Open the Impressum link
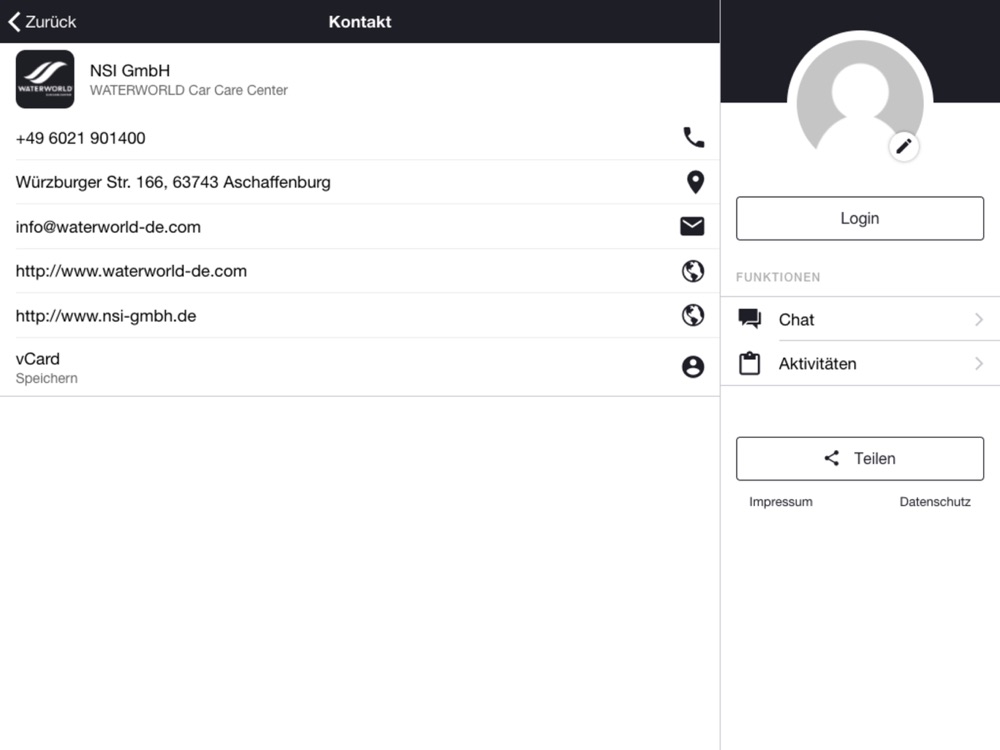Viewport: 1000px width, 750px height. pos(781,502)
